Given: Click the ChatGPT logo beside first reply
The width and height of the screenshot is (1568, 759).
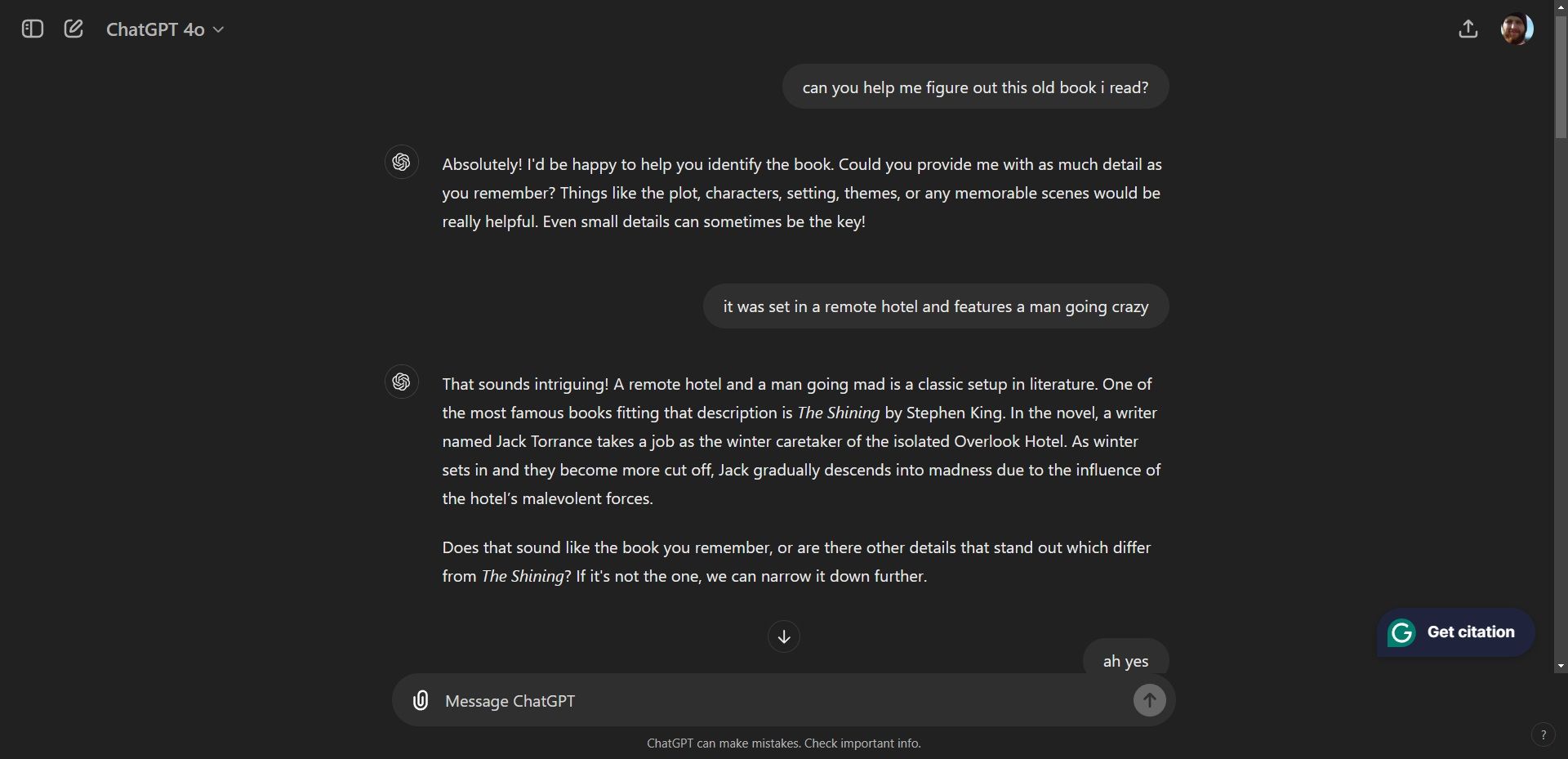Looking at the screenshot, I should [x=401, y=162].
